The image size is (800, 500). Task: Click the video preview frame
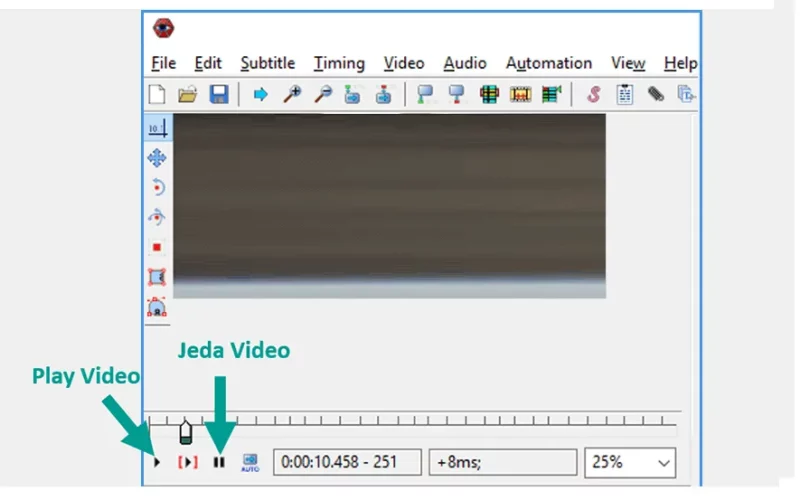pyautogui.click(x=390, y=206)
